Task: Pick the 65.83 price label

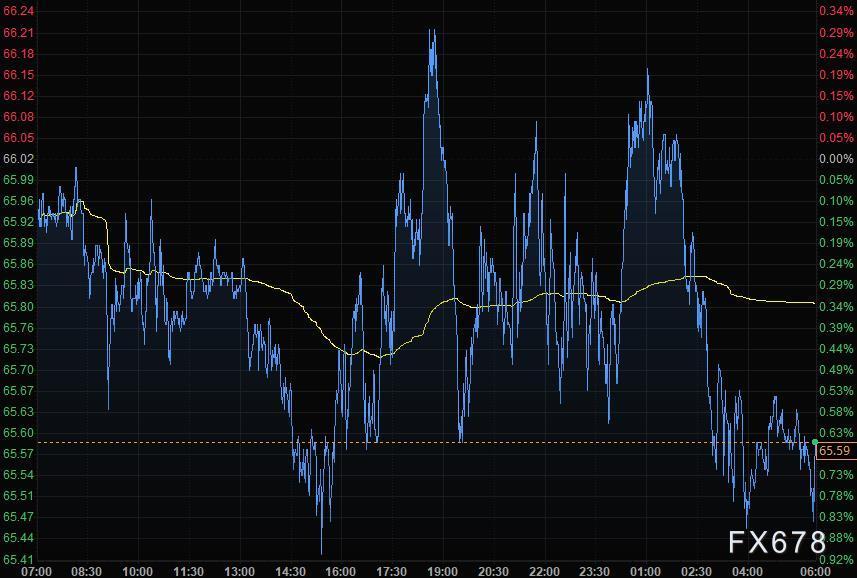Action: coord(18,285)
